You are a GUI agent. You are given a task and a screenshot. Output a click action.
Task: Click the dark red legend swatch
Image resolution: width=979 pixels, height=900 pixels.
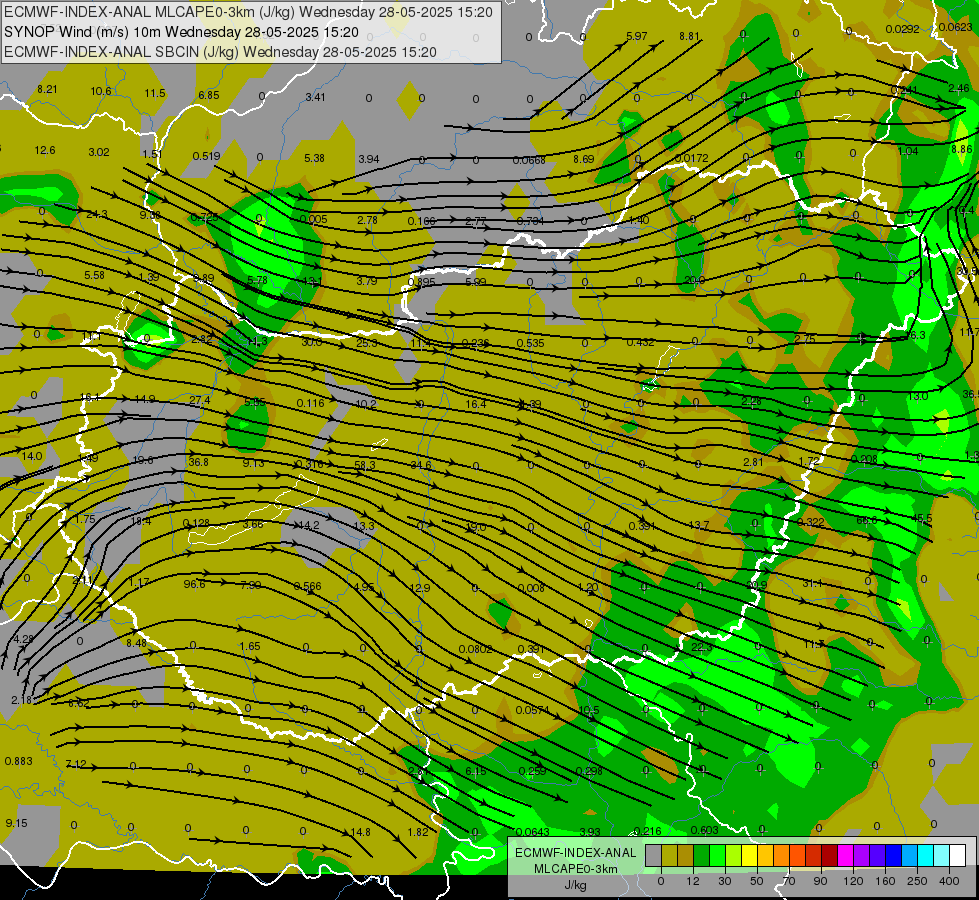[829, 855]
